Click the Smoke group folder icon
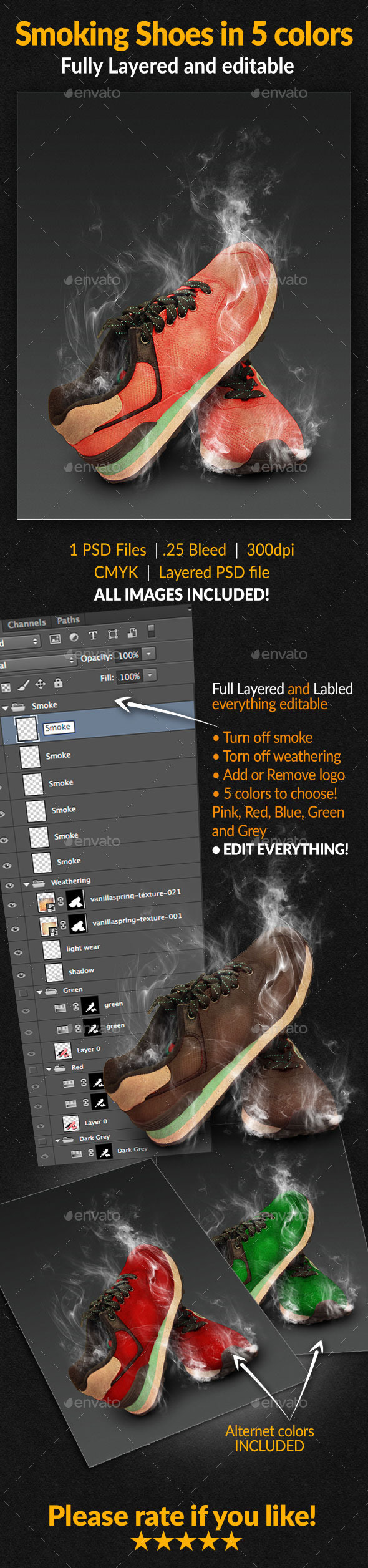The height and width of the screenshot is (1568, 368). pyautogui.click(x=18, y=707)
